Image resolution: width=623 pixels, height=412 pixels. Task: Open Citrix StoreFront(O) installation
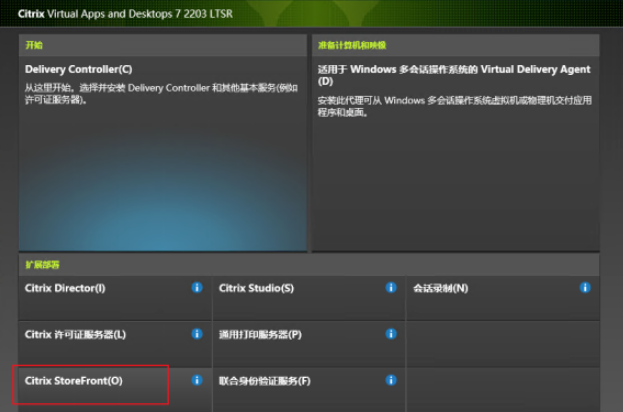click(x=73, y=380)
